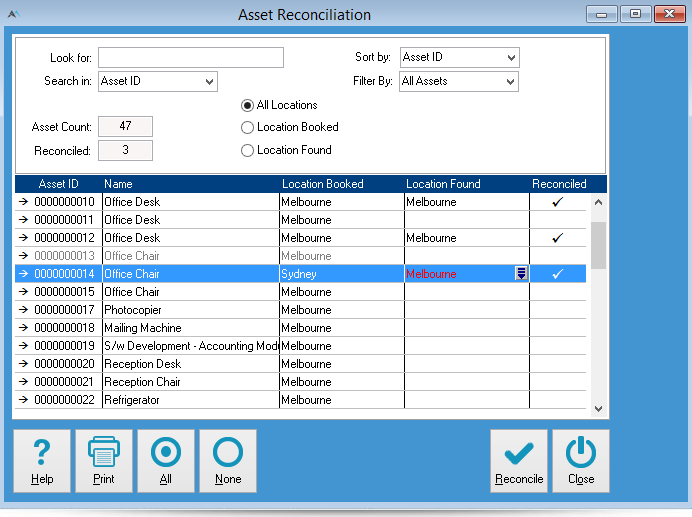
Task: Click the Name column header
Action: pos(118,184)
